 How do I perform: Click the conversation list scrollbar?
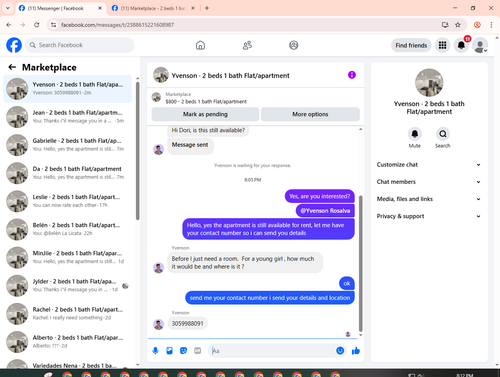[137, 151]
